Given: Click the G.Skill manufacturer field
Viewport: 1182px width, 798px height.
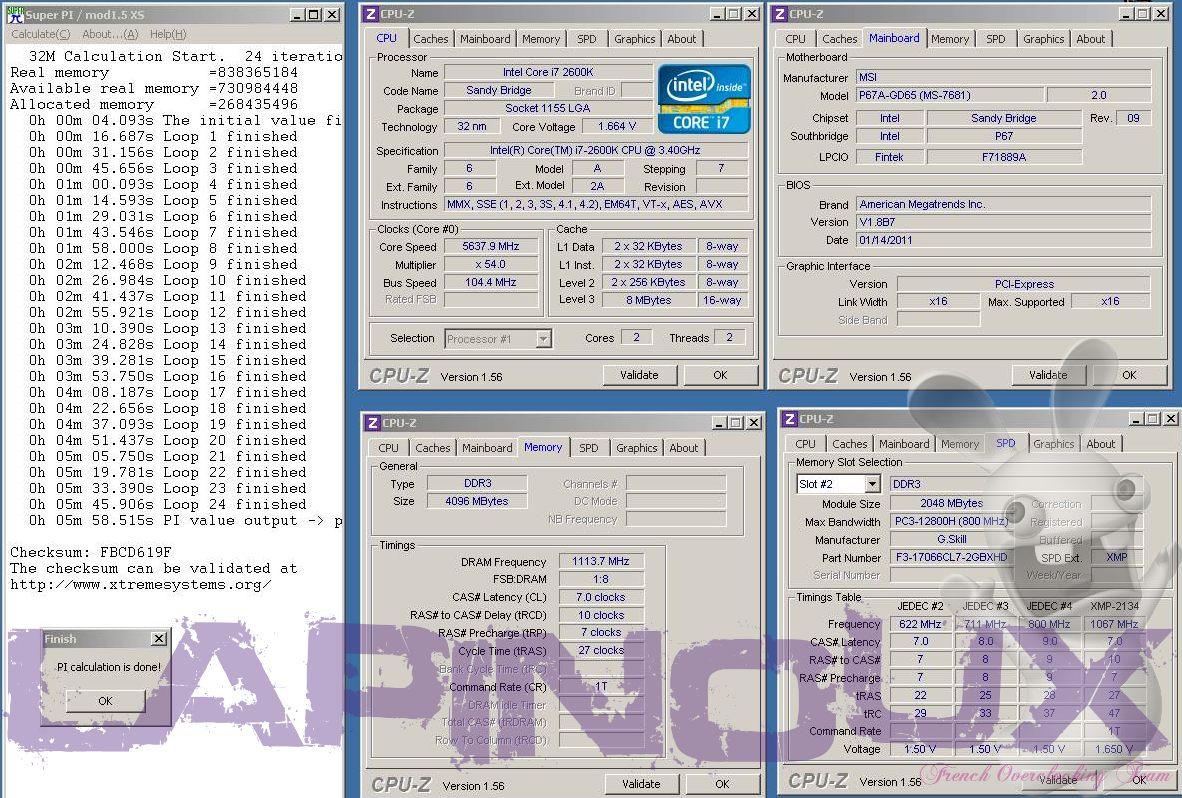Looking at the screenshot, I should coord(951,539).
